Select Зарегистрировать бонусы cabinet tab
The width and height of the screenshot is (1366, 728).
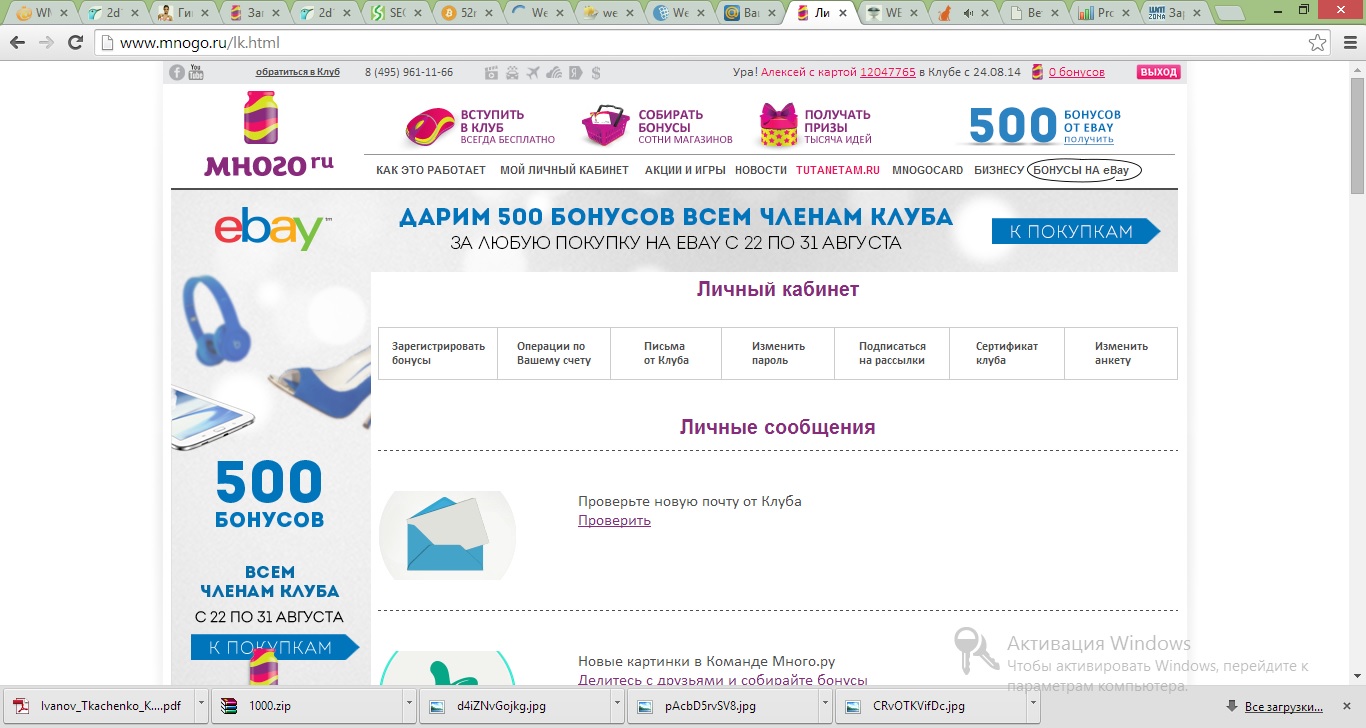[x=438, y=353]
